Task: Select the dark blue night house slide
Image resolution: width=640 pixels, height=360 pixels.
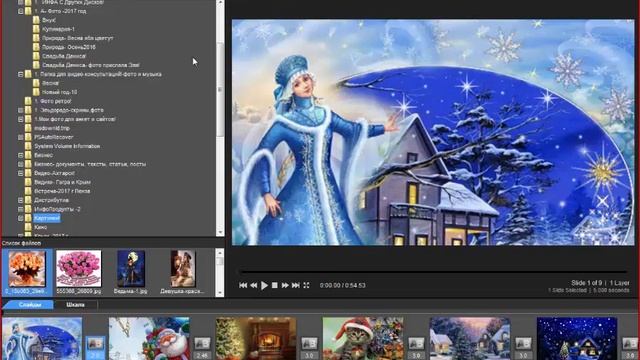Action: [577, 339]
